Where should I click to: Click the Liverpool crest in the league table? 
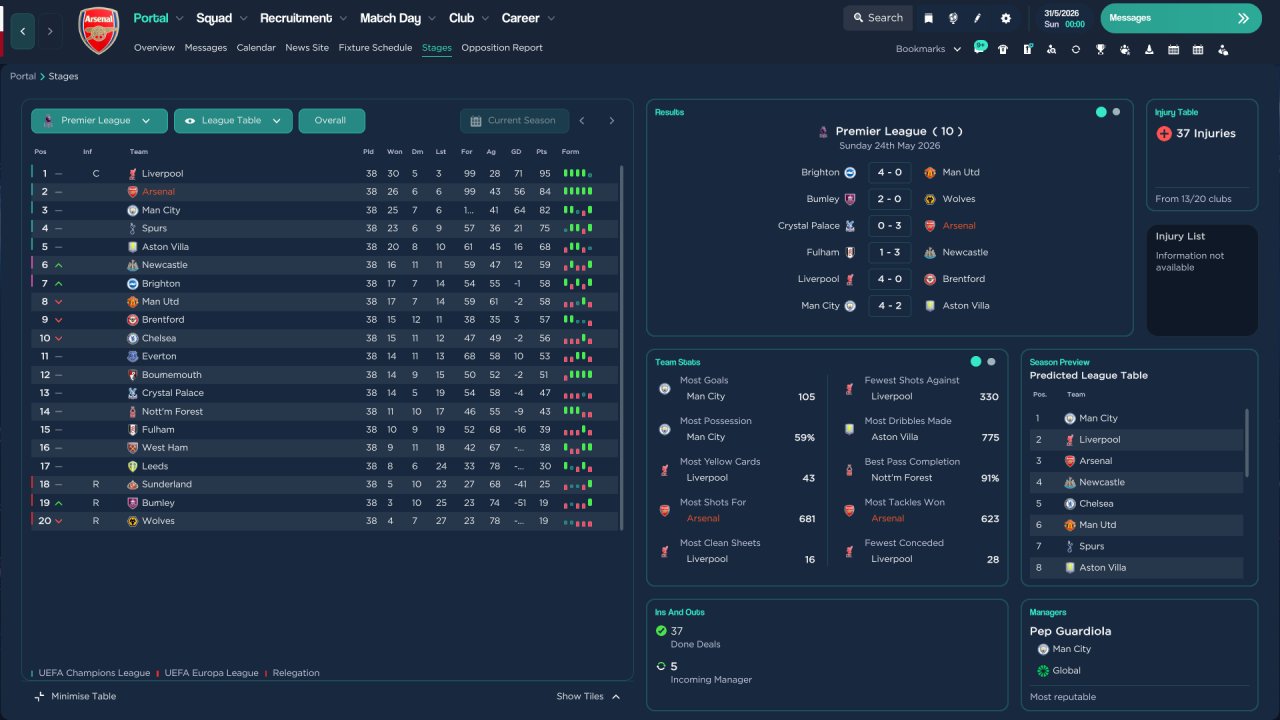132,174
